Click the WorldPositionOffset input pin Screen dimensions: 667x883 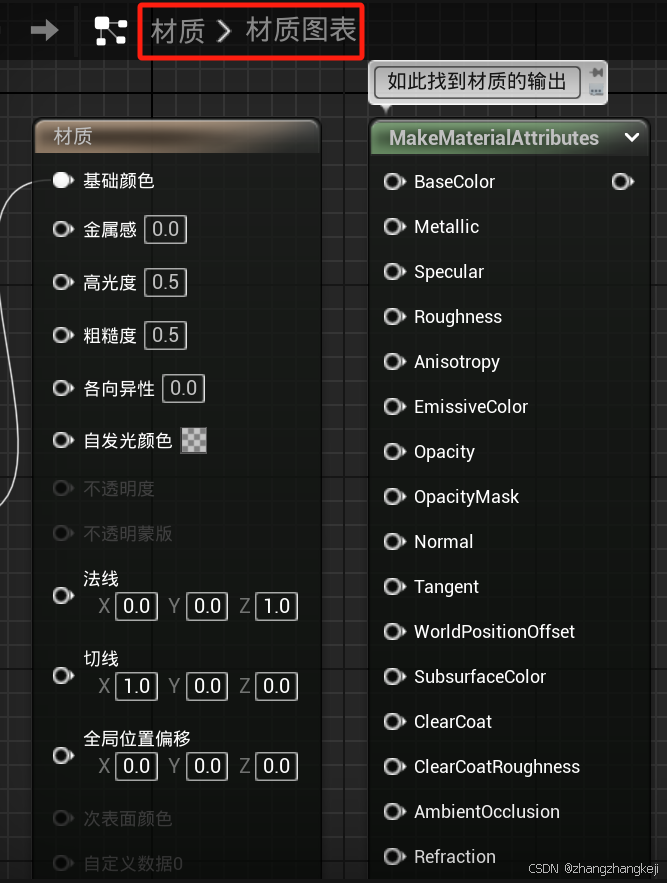click(394, 632)
